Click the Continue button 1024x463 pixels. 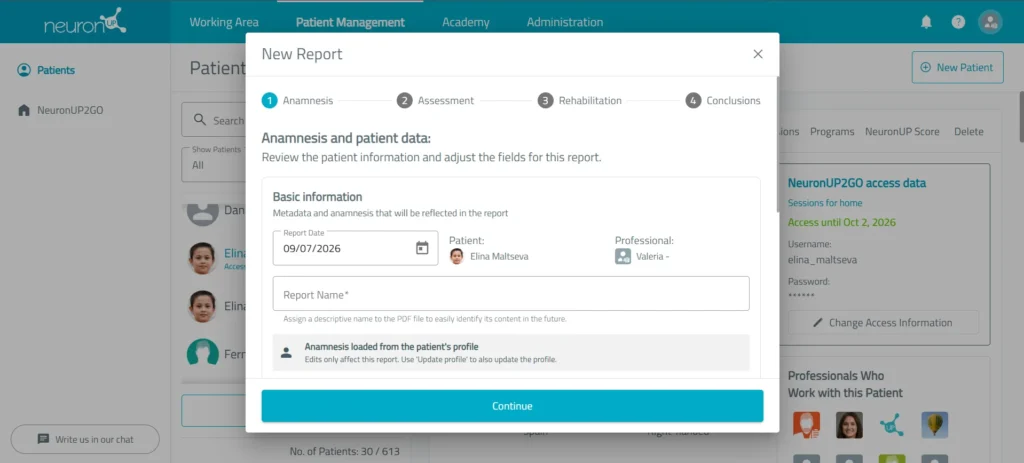(x=512, y=406)
